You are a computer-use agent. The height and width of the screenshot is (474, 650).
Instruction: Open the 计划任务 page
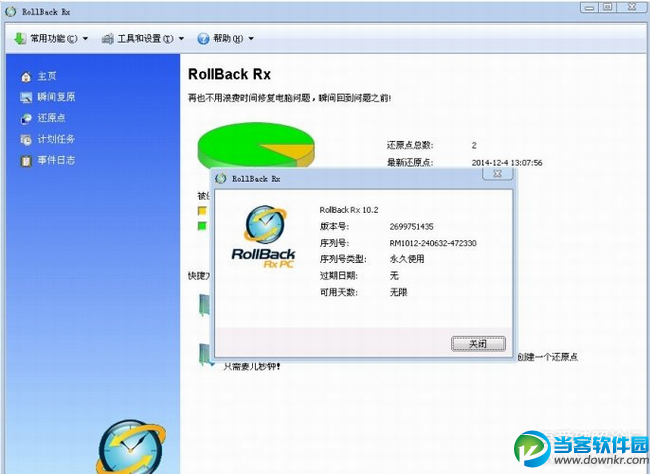[x=56, y=139]
